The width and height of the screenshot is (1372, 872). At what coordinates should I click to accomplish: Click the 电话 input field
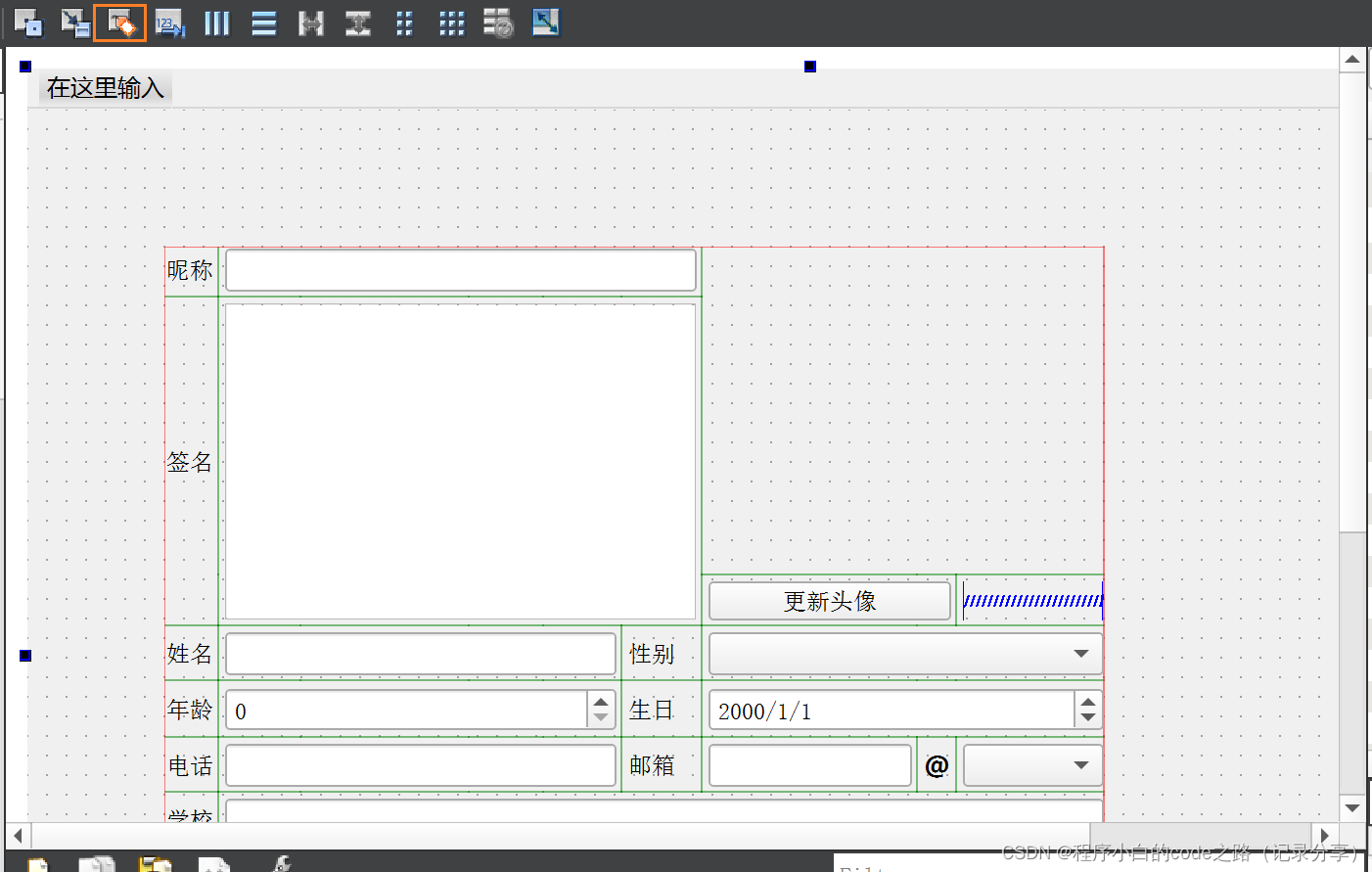(x=421, y=765)
